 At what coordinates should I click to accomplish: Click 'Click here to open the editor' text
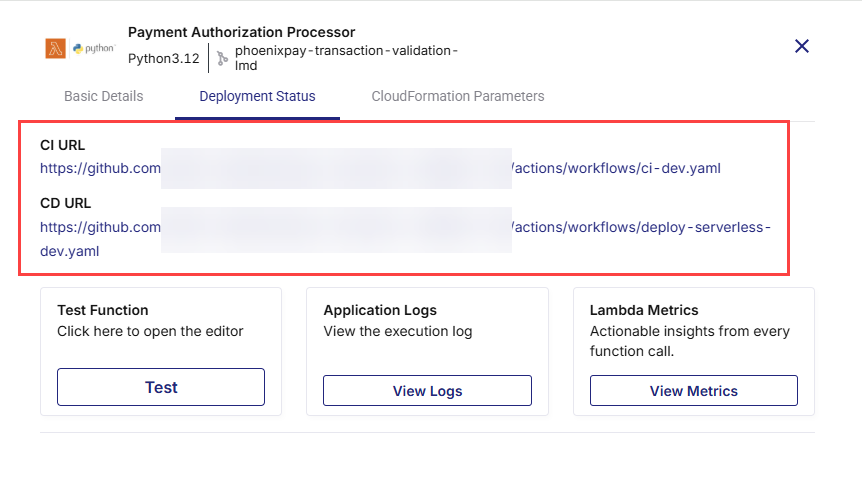[x=150, y=331]
